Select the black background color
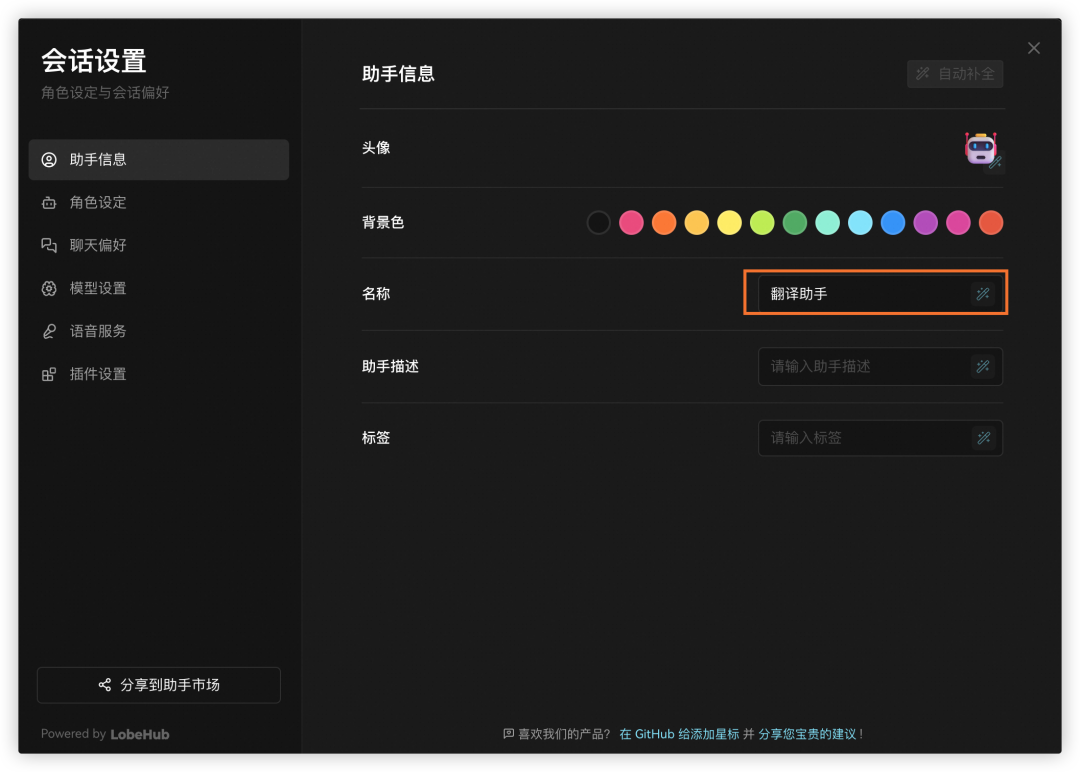The height and width of the screenshot is (772, 1080). [x=599, y=222]
